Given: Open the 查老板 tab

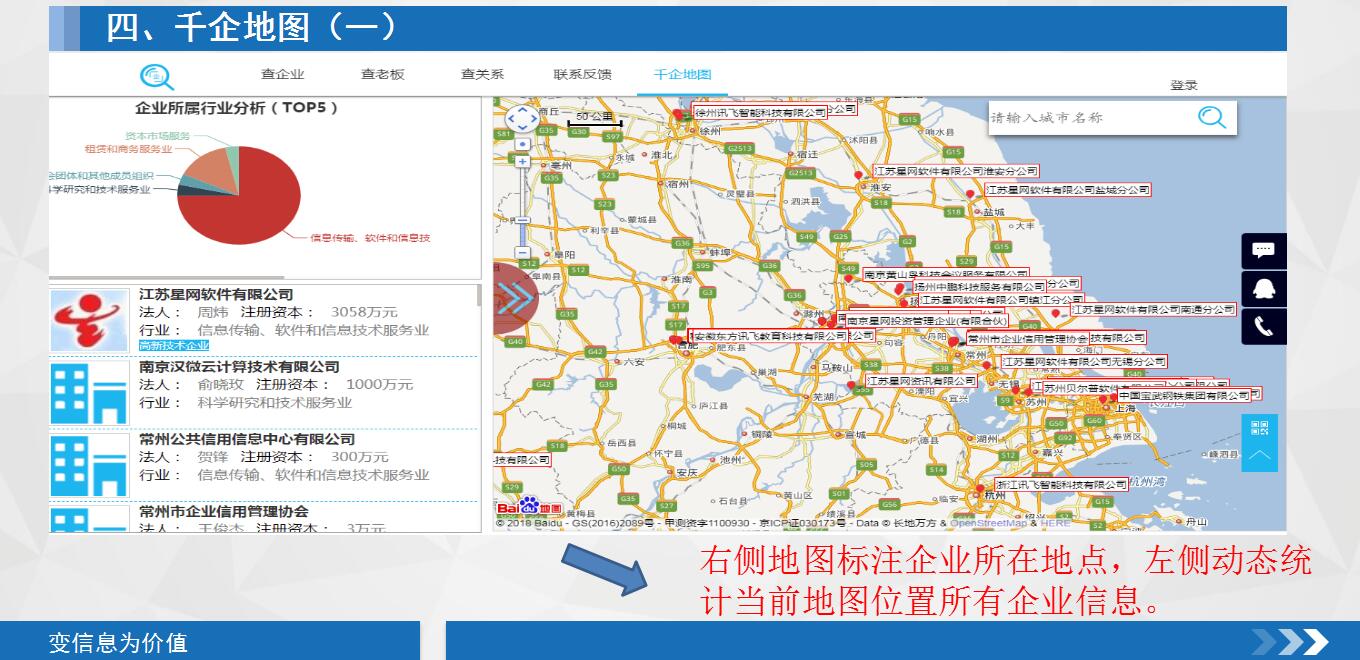Looking at the screenshot, I should [382, 75].
